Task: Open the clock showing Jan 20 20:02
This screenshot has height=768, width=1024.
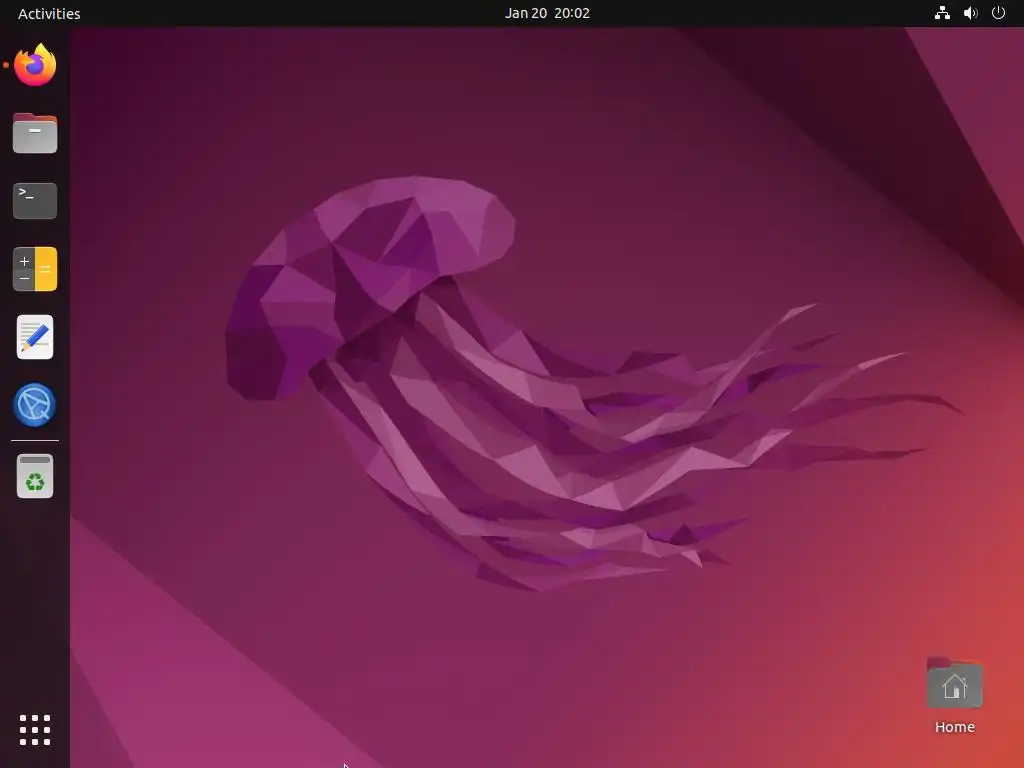Action: click(x=547, y=13)
